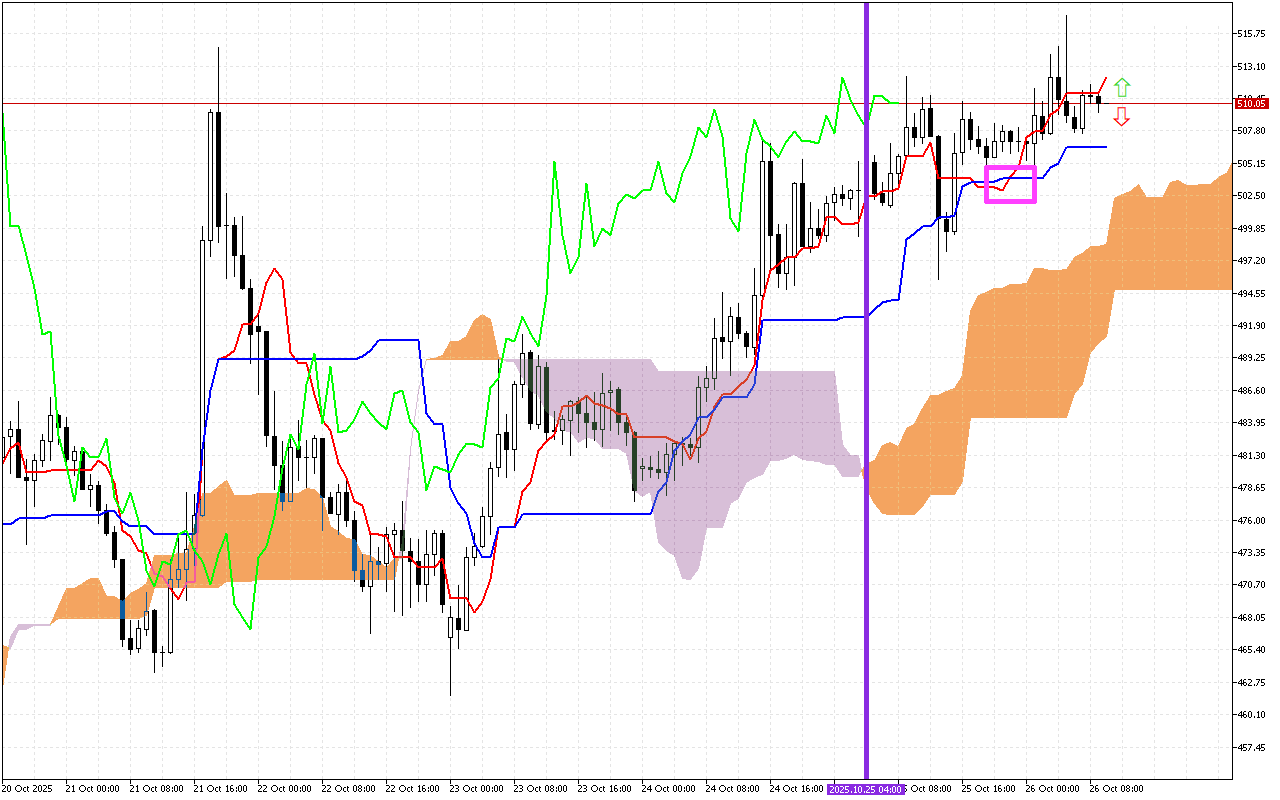Click the 24 Oct 08:00 time label
This screenshot has height=800, width=1280.
[734, 789]
